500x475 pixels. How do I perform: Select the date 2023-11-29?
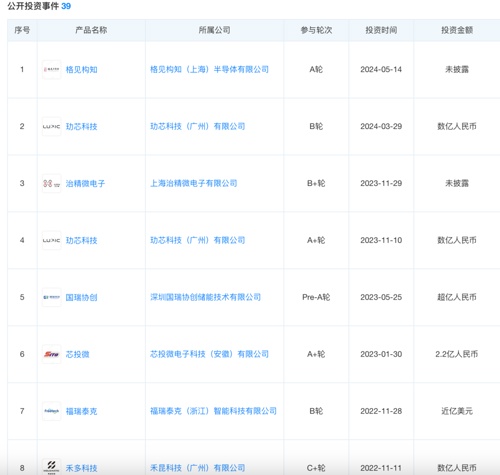pos(381,183)
